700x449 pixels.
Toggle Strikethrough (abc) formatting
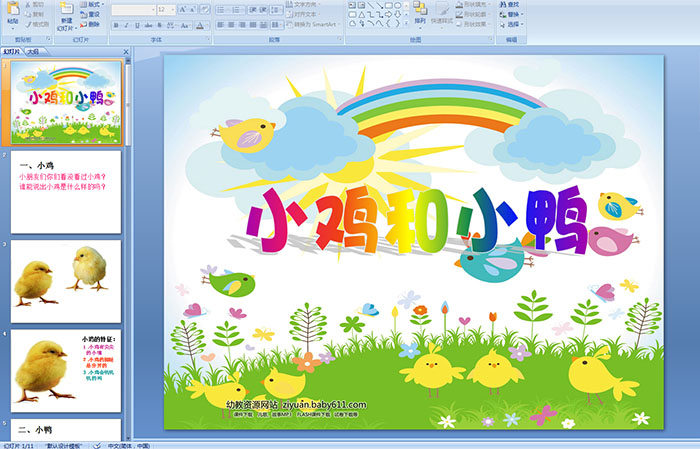(148, 25)
